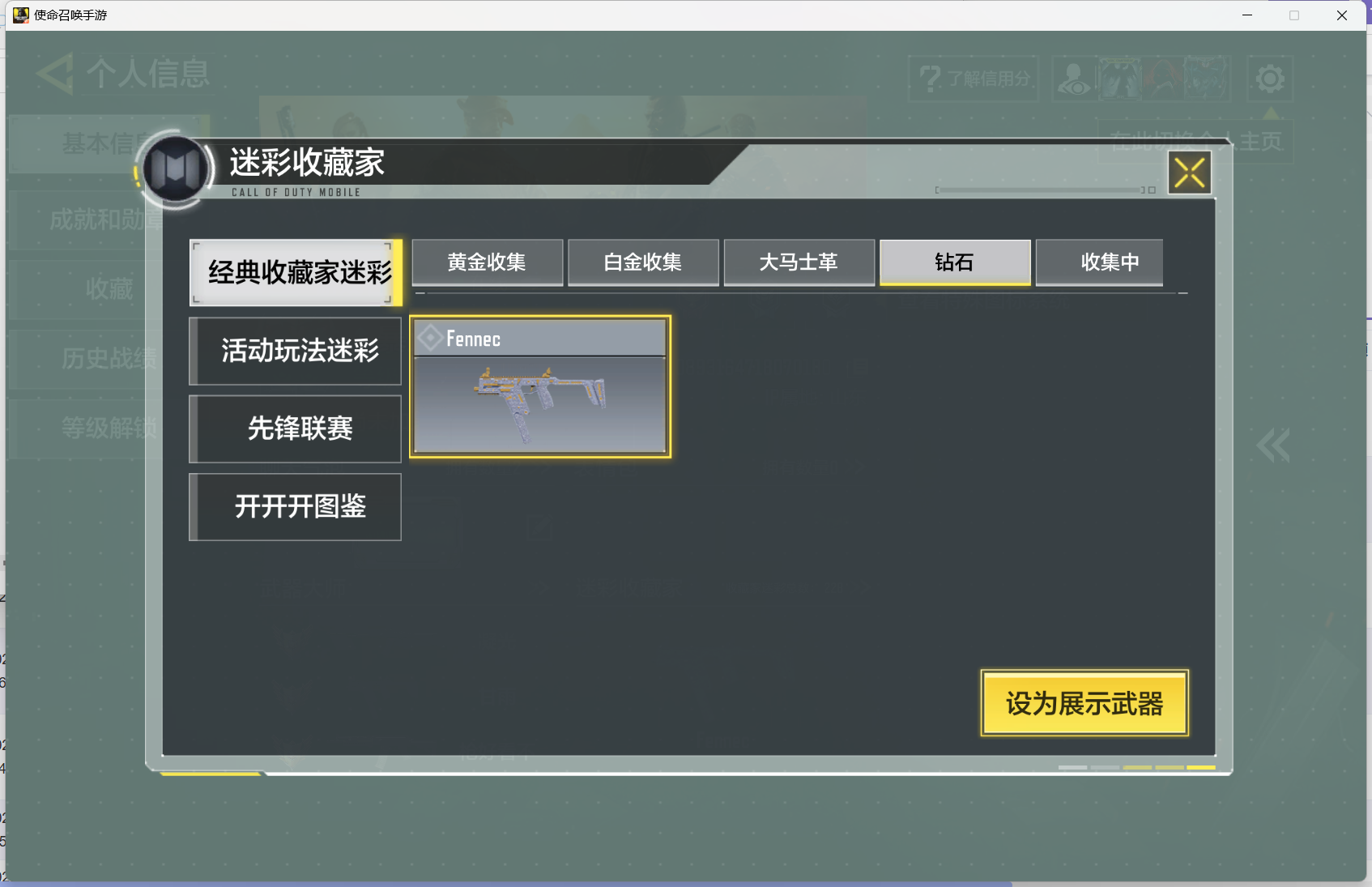Click the back arrow beside 个人信息
The height and width of the screenshot is (887, 1372).
click(55, 74)
